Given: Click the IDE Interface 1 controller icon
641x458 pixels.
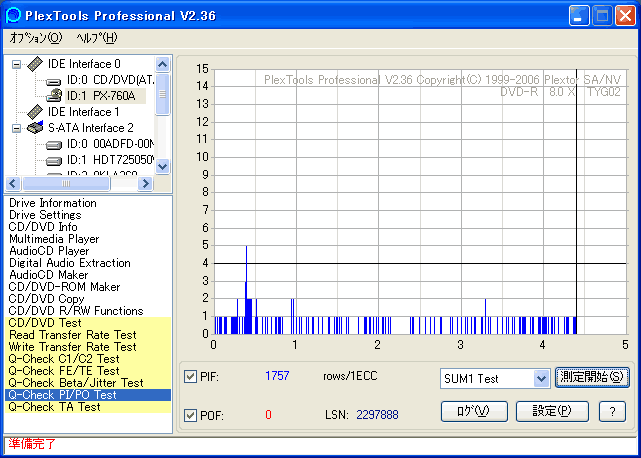Looking at the screenshot, I should [x=35, y=112].
